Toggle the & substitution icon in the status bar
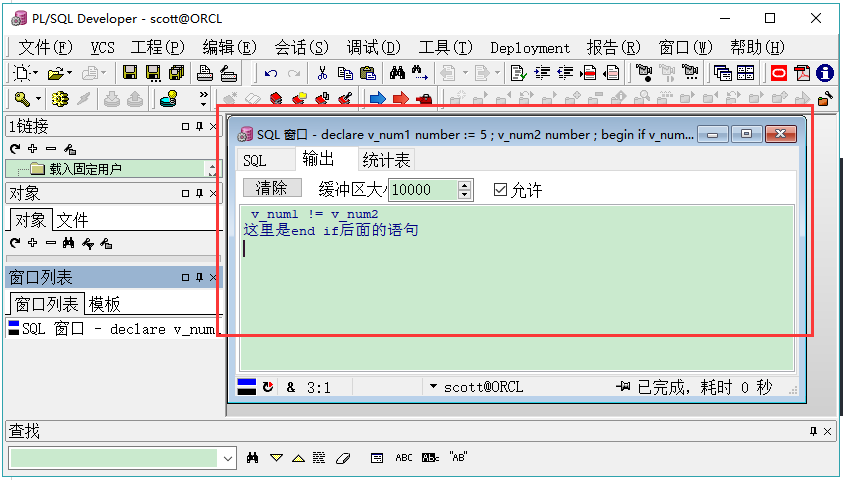 pos(291,387)
